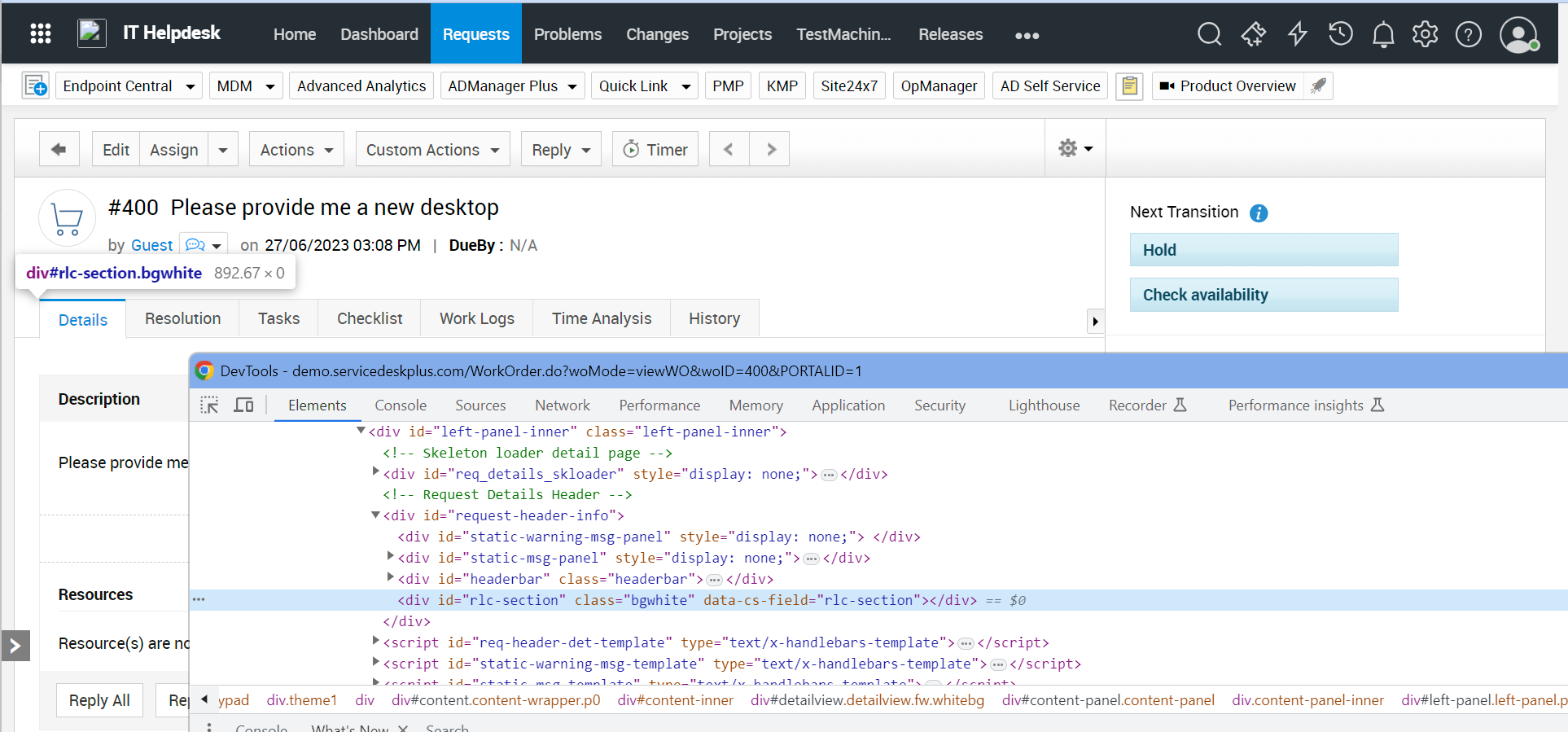Viewport: 1568px width, 732px height.
Task: Start the Timer for this request
Action: [655, 149]
